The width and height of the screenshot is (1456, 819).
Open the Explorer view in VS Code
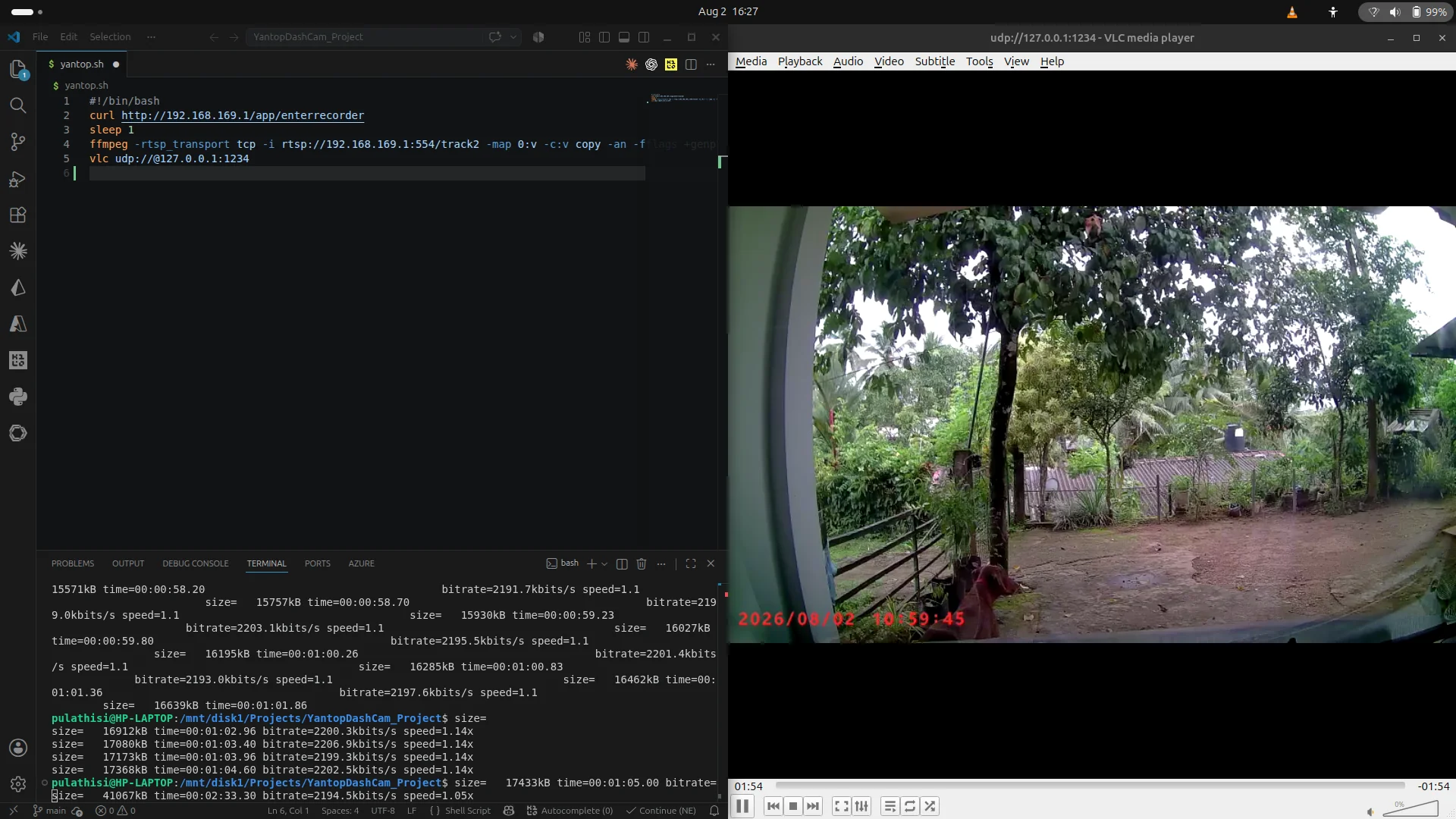pos(18,69)
